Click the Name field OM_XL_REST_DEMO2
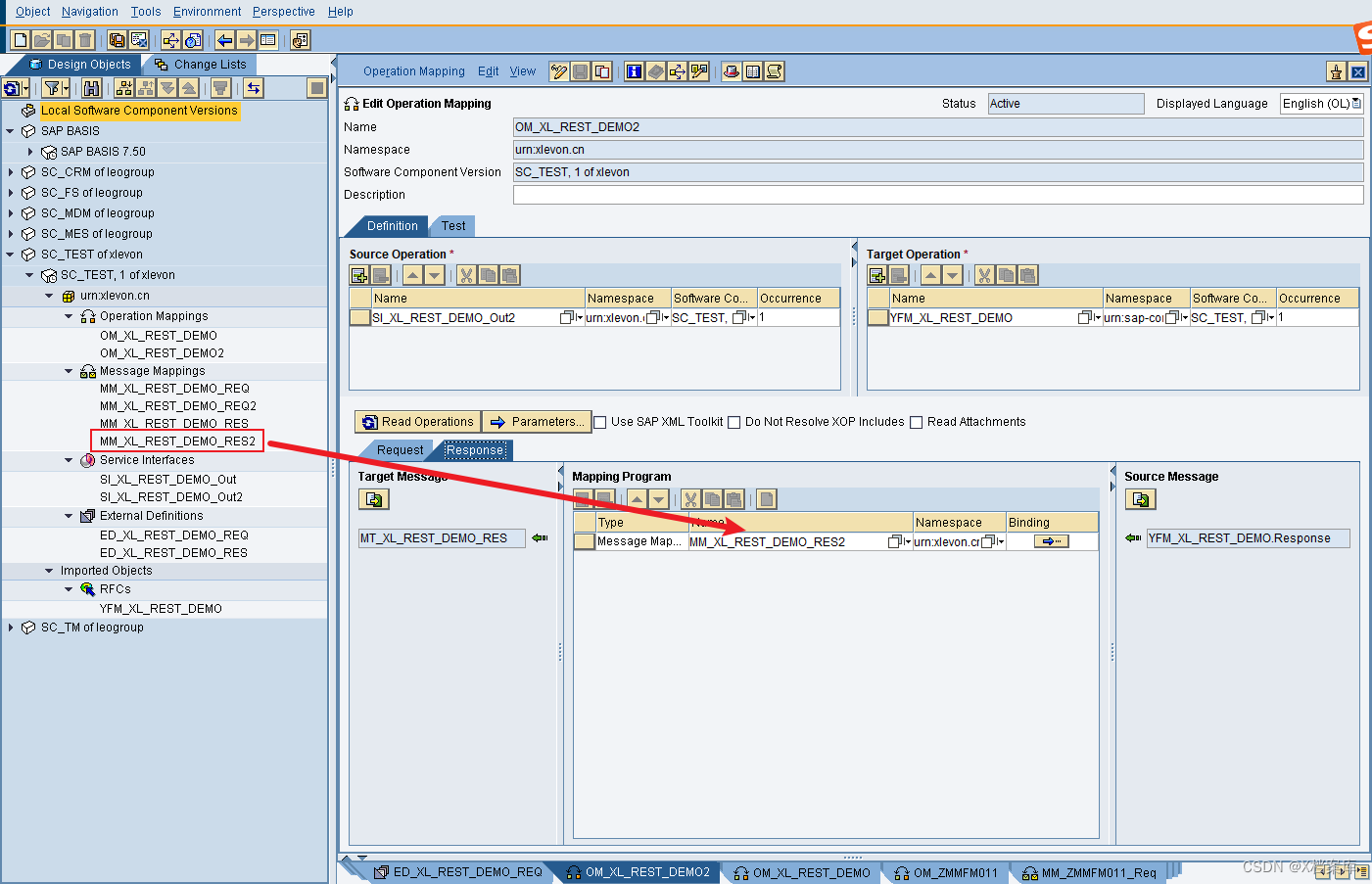The height and width of the screenshot is (884, 1372). click(x=938, y=127)
